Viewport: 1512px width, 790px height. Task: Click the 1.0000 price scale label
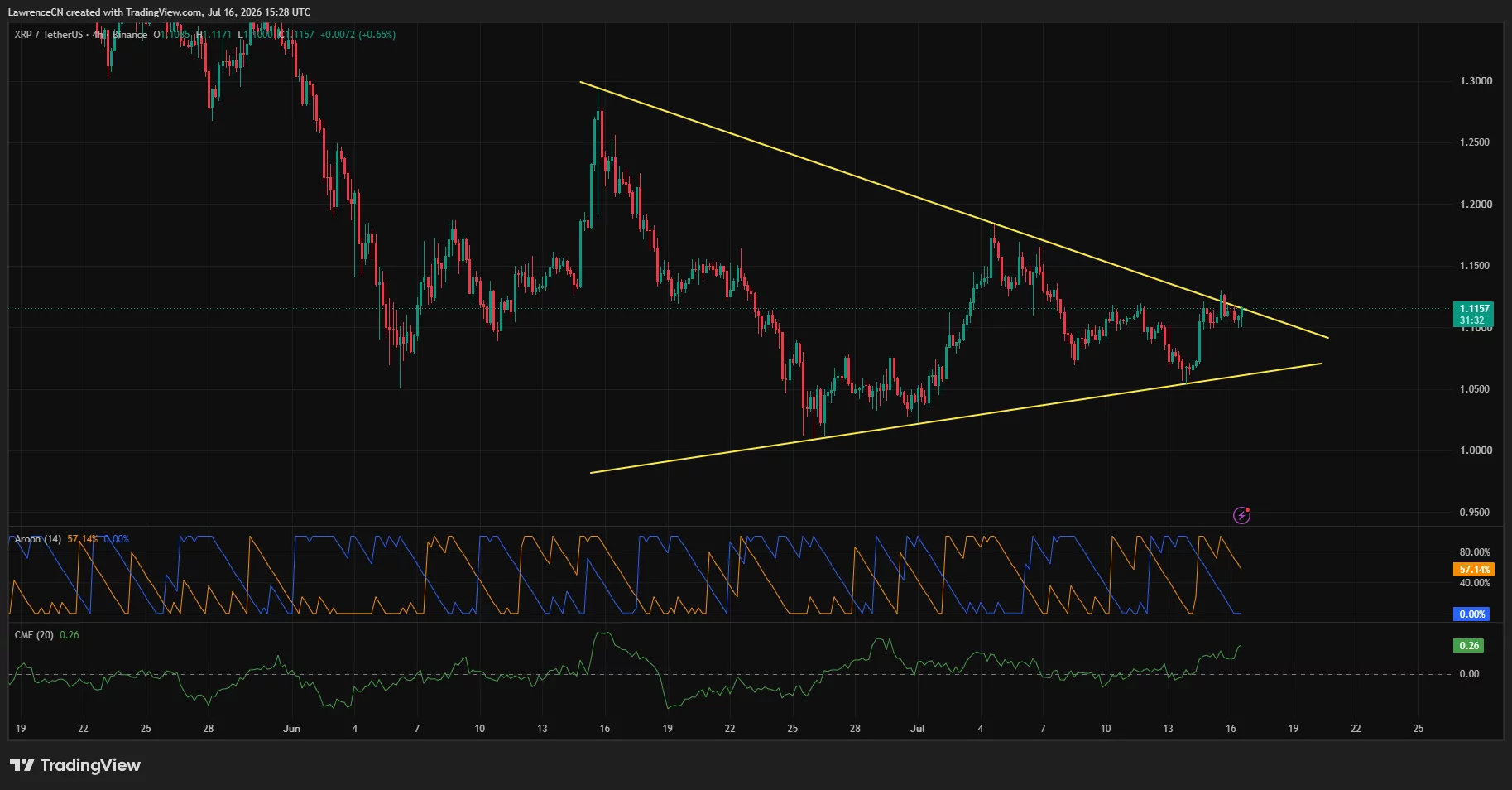(1476, 450)
